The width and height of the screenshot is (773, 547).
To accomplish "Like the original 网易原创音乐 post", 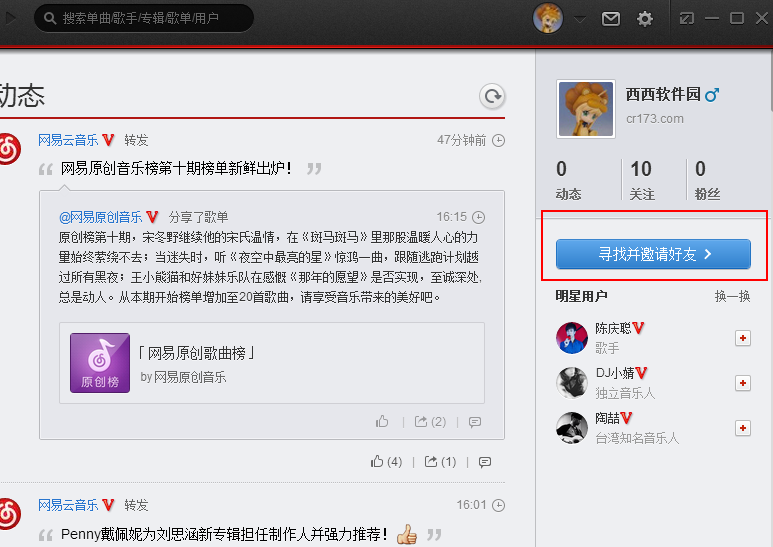I will [382, 421].
